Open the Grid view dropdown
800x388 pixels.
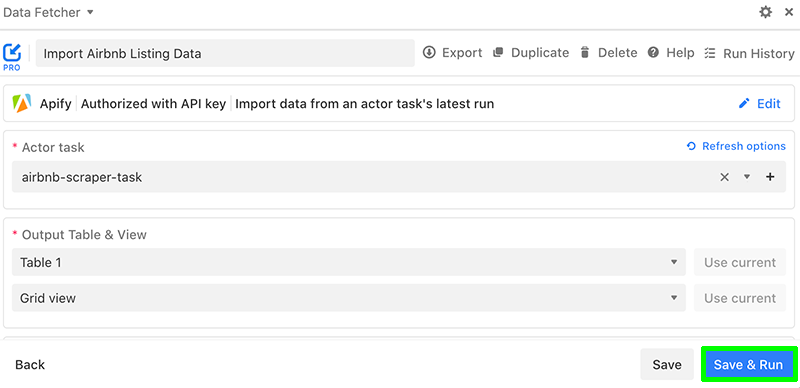click(349, 298)
